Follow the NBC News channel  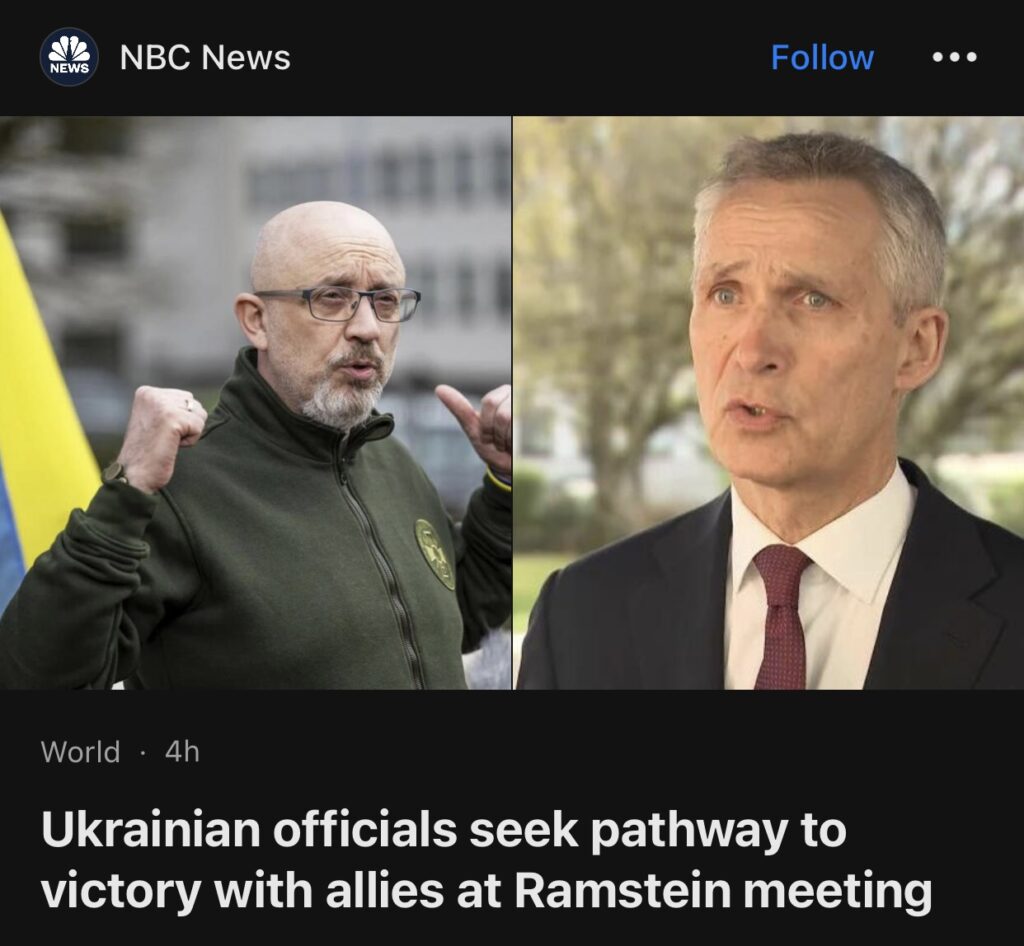point(822,57)
